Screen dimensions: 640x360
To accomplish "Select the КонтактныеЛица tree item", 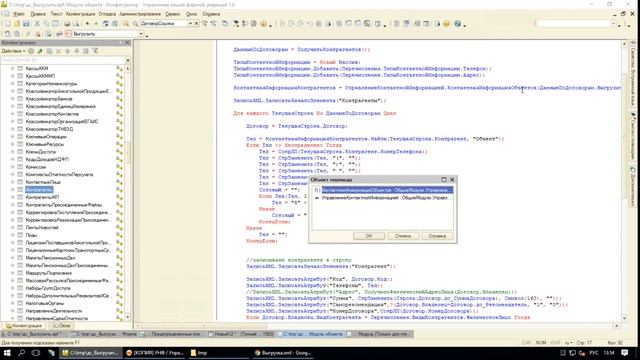I will [43, 182].
